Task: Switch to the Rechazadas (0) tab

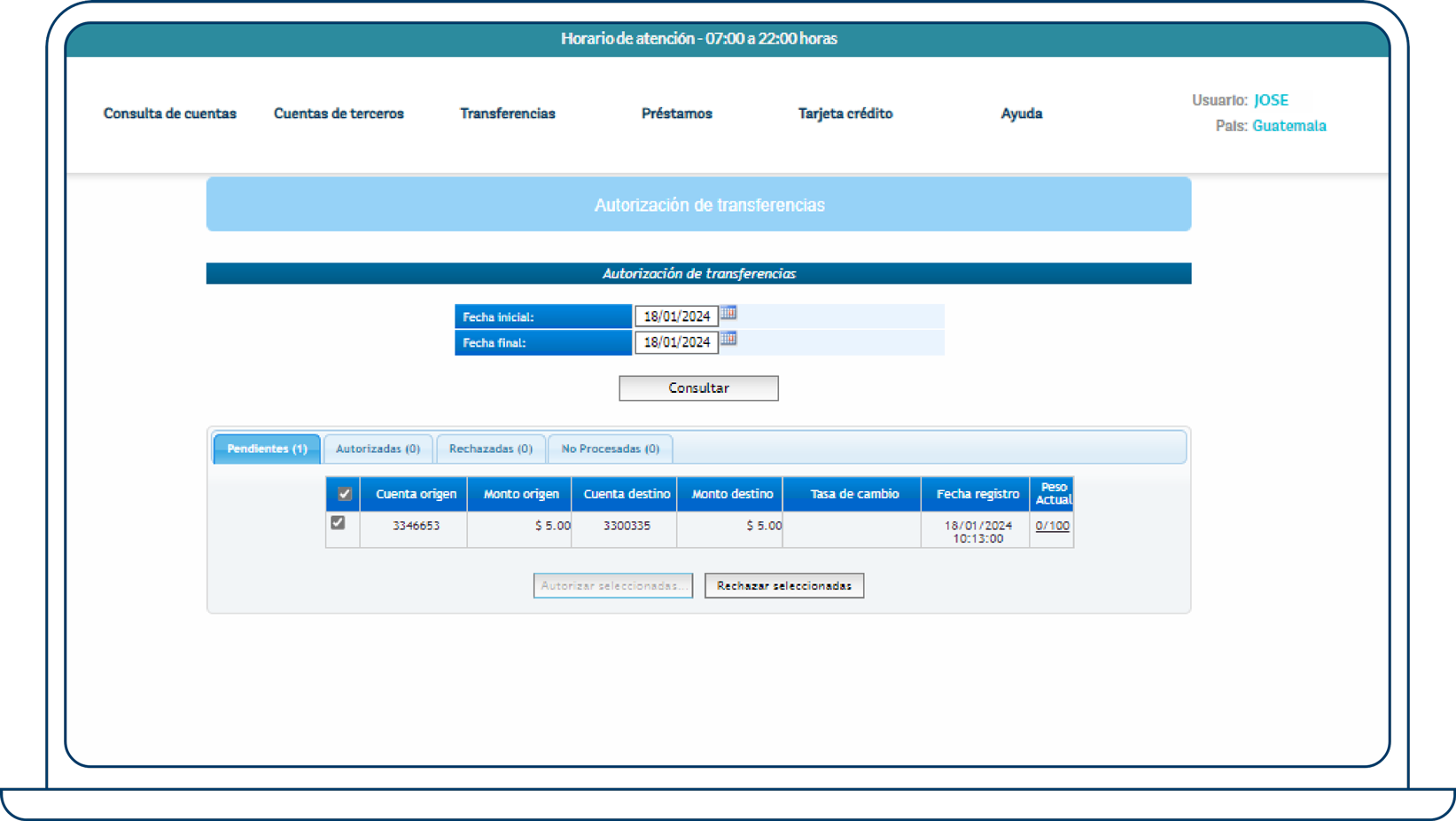Action: tap(490, 449)
